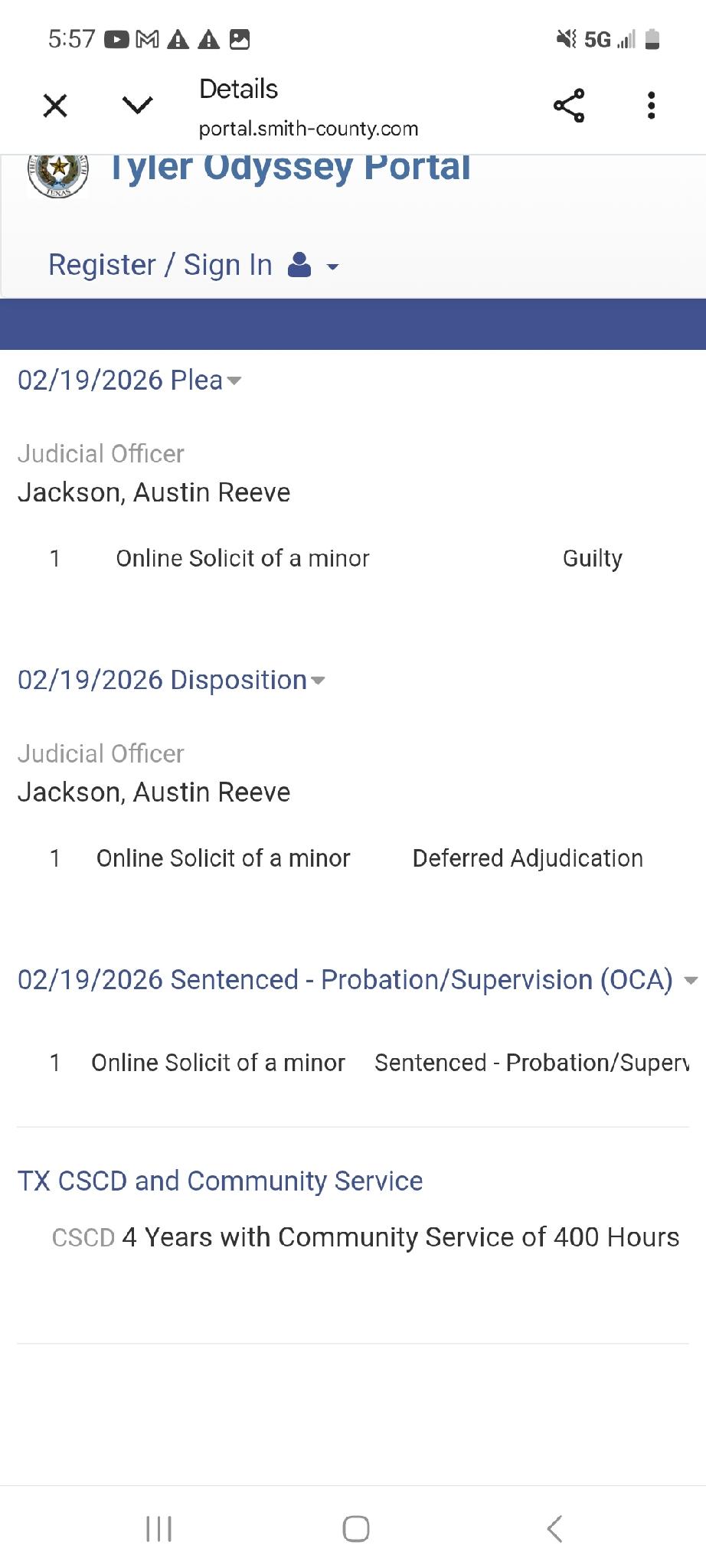Close the browser custom tab
This screenshot has width=706, height=1568.
(55, 106)
